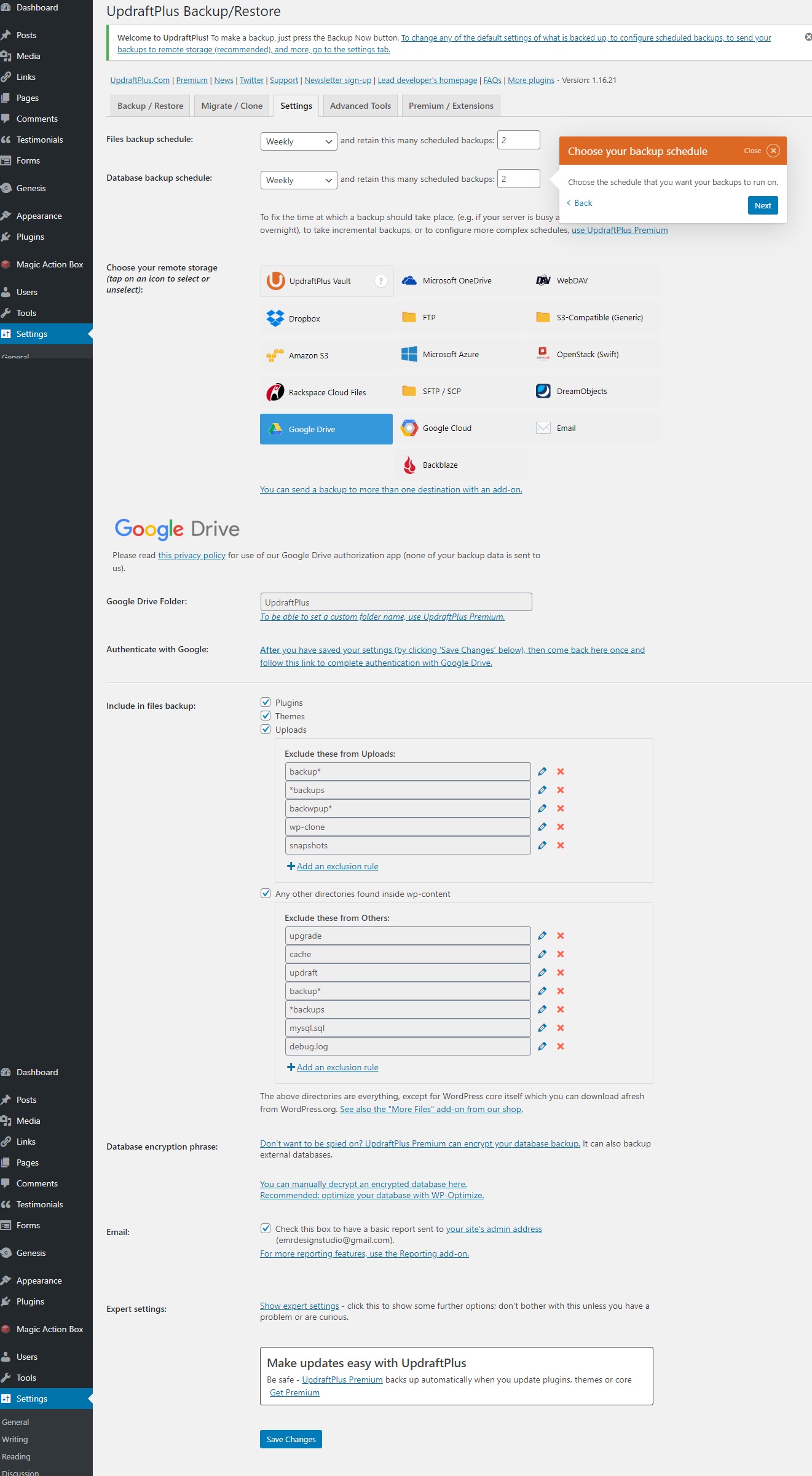Uncheck Plugins in files backup

(266, 702)
